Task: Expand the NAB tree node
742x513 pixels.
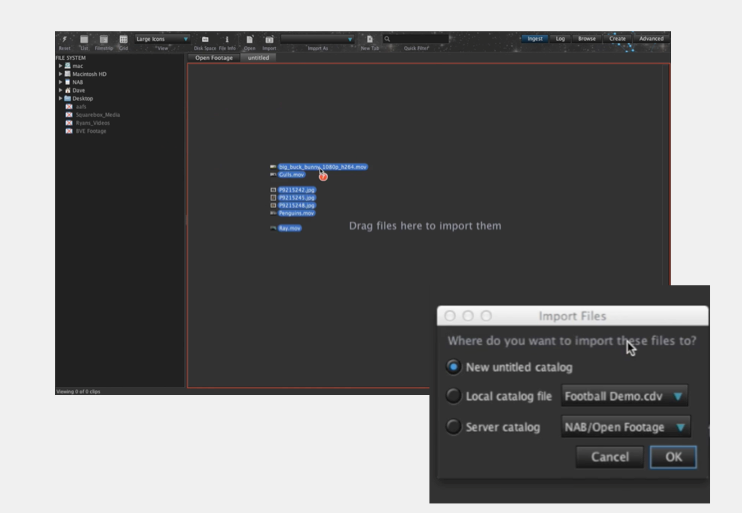Action: pos(61,82)
